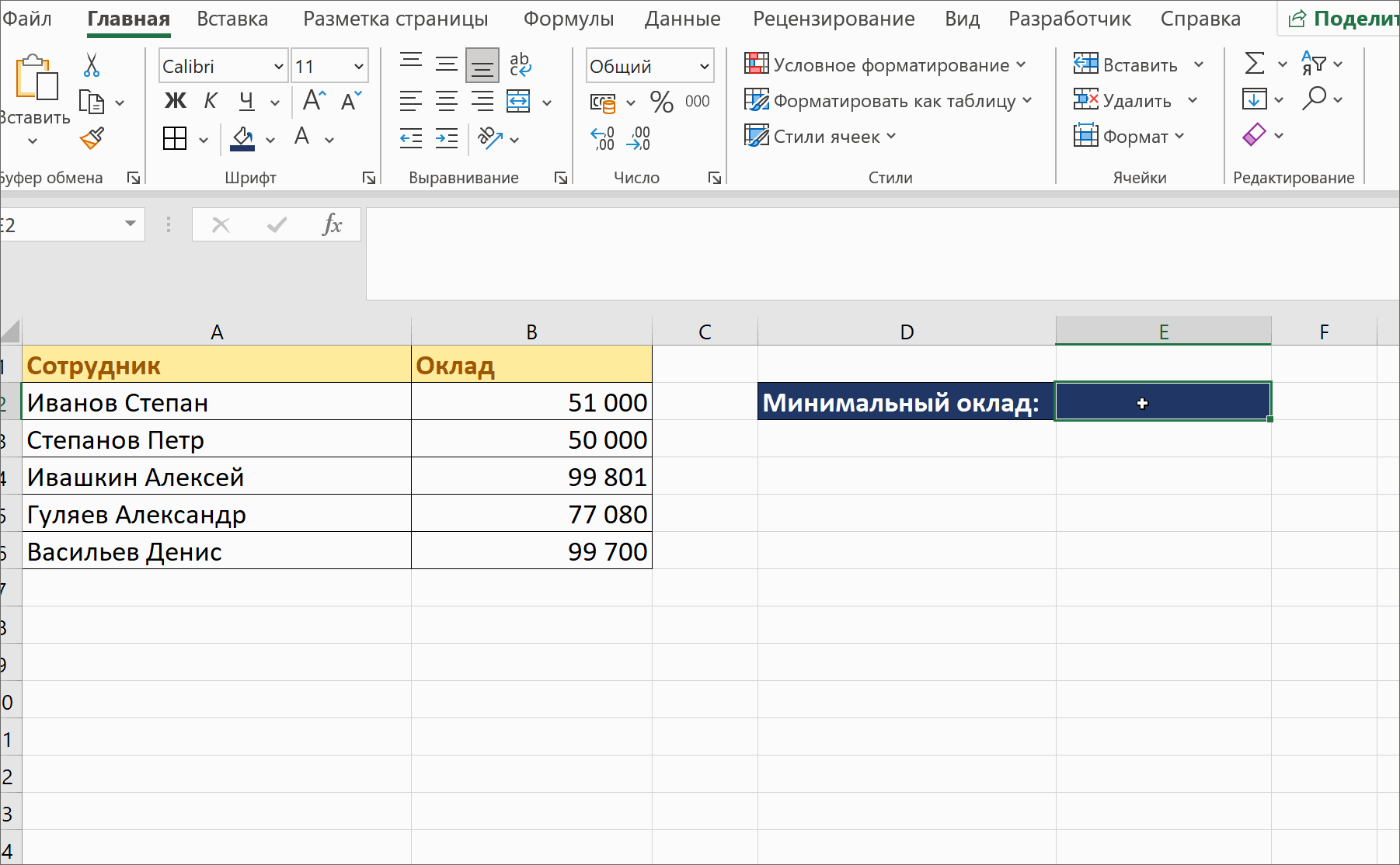
Task: Click inside the formula bar input
Action: point(882,253)
